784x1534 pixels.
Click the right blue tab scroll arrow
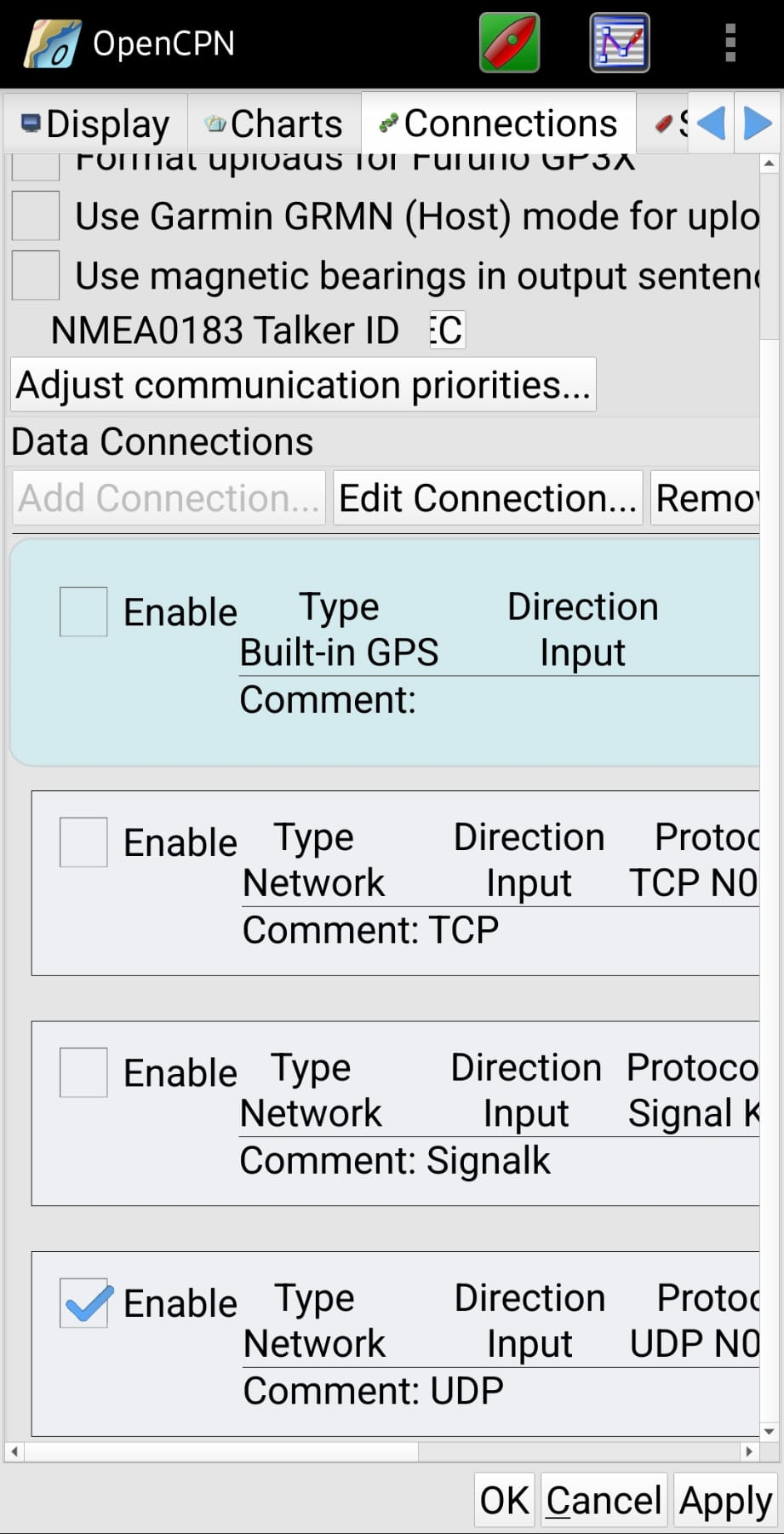[x=756, y=123]
